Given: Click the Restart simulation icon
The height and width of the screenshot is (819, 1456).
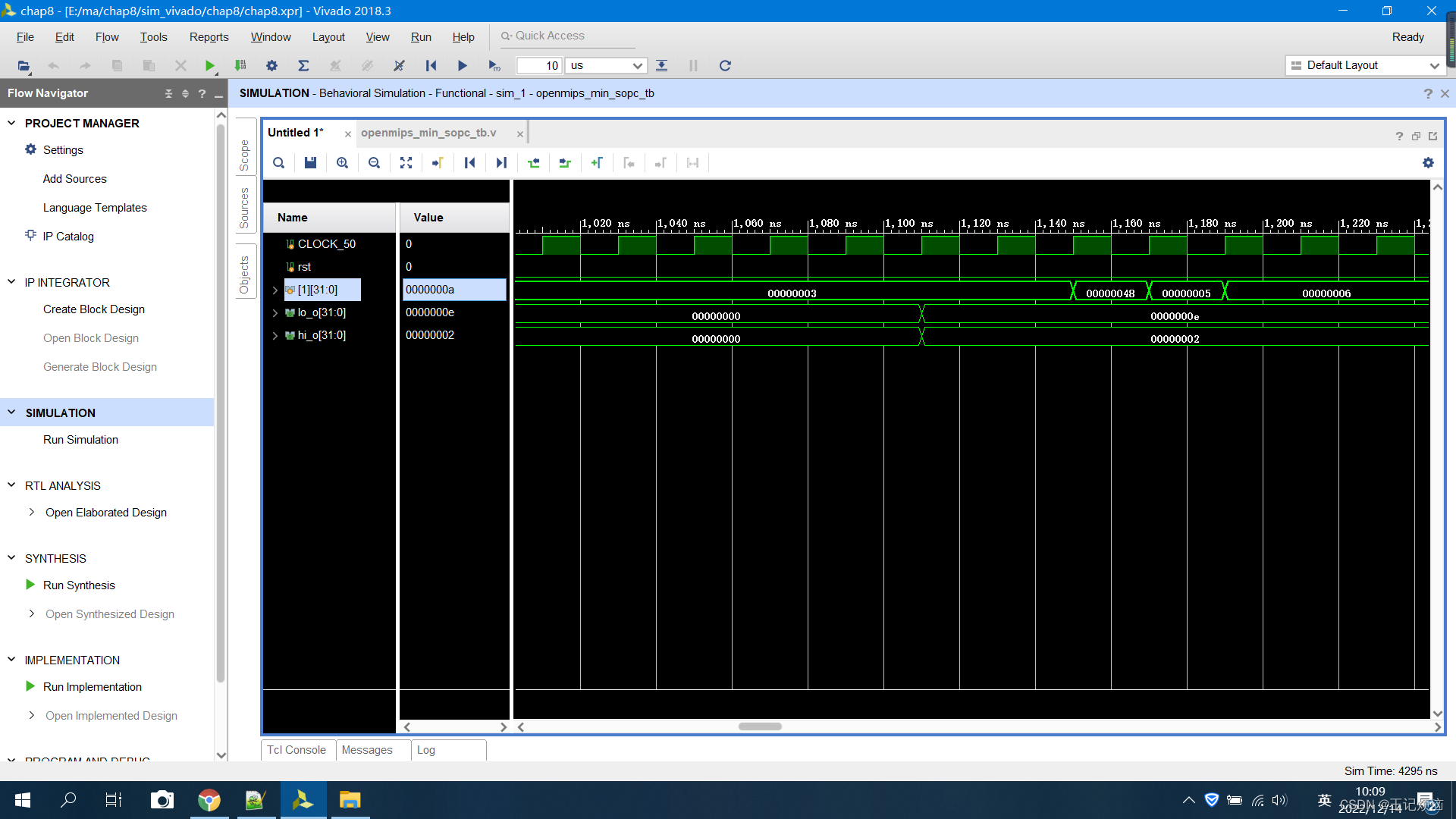Looking at the screenshot, I should tap(431, 66).
